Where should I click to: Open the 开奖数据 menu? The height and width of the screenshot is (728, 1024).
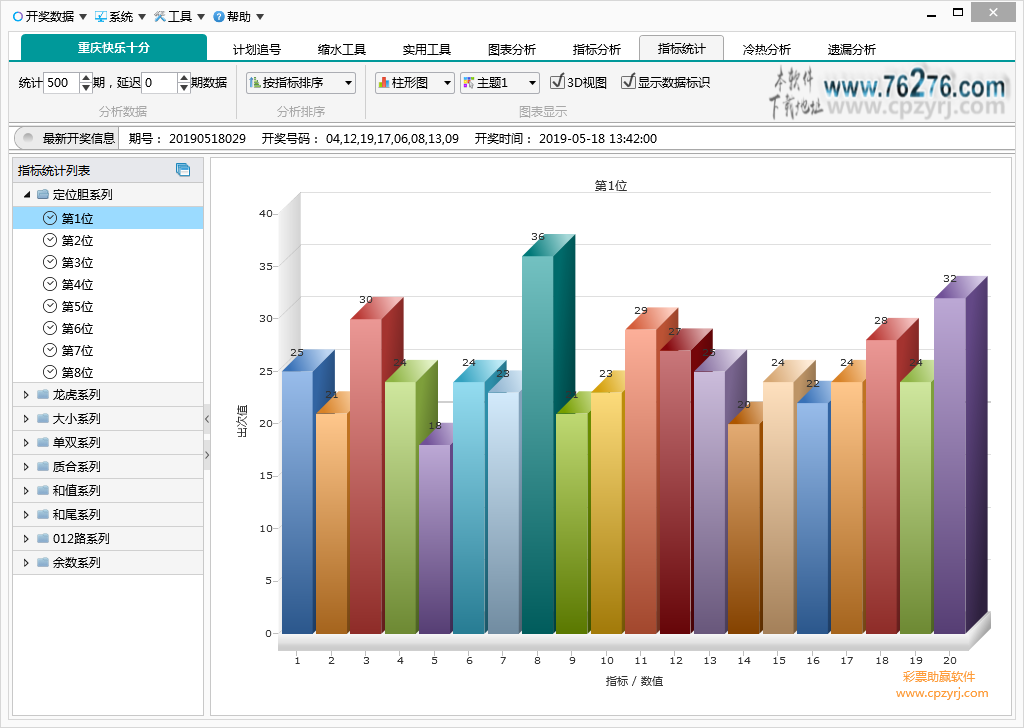pos(50,16)
